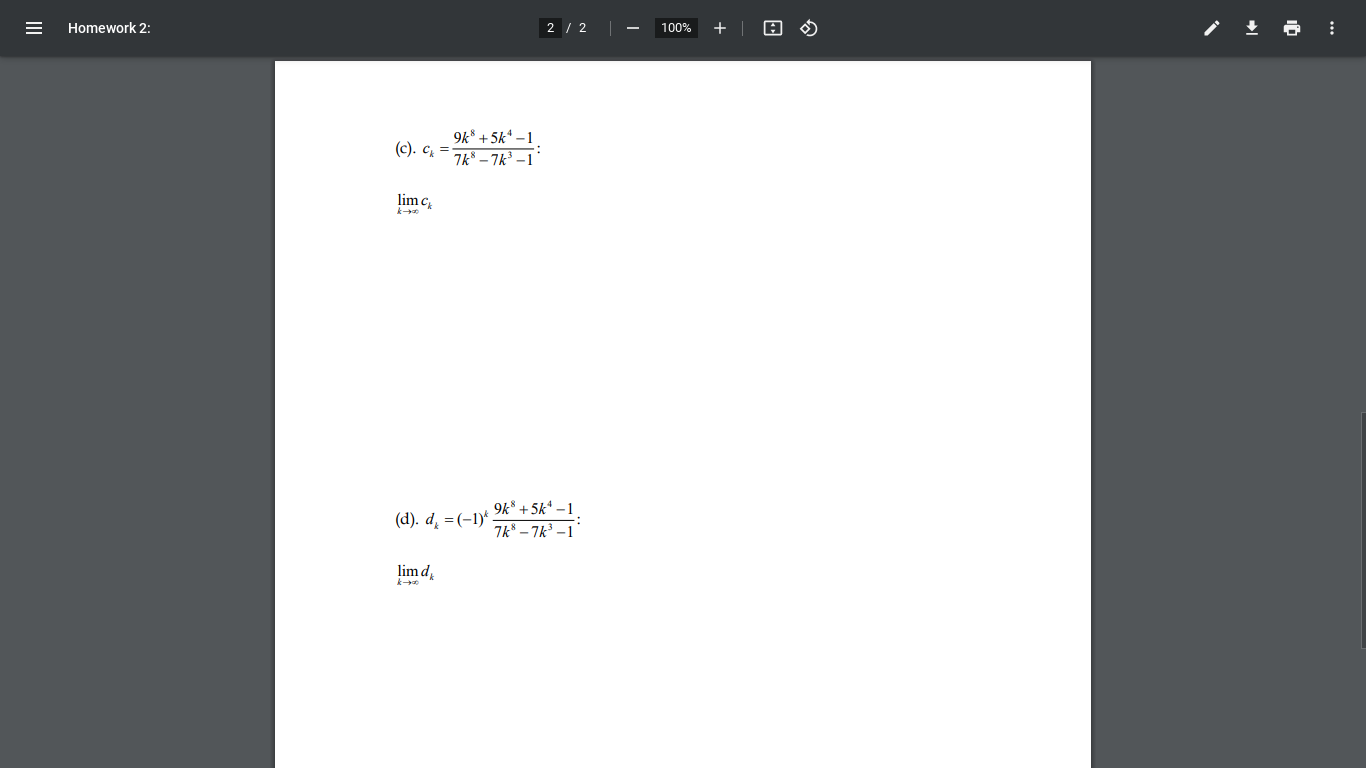
Task: Toggle fit-to-page display mode
Action: pyautogui.click(x=772, y=28)
